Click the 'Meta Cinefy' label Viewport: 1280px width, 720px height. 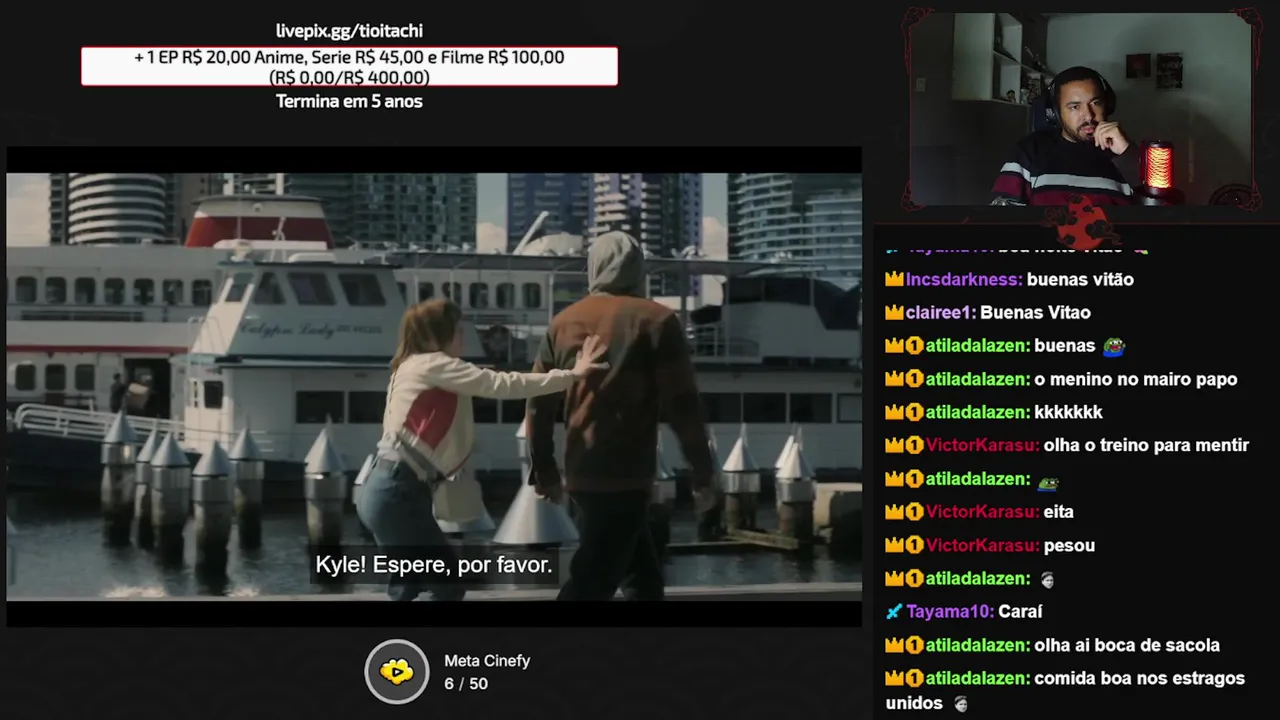pos(487,661)
